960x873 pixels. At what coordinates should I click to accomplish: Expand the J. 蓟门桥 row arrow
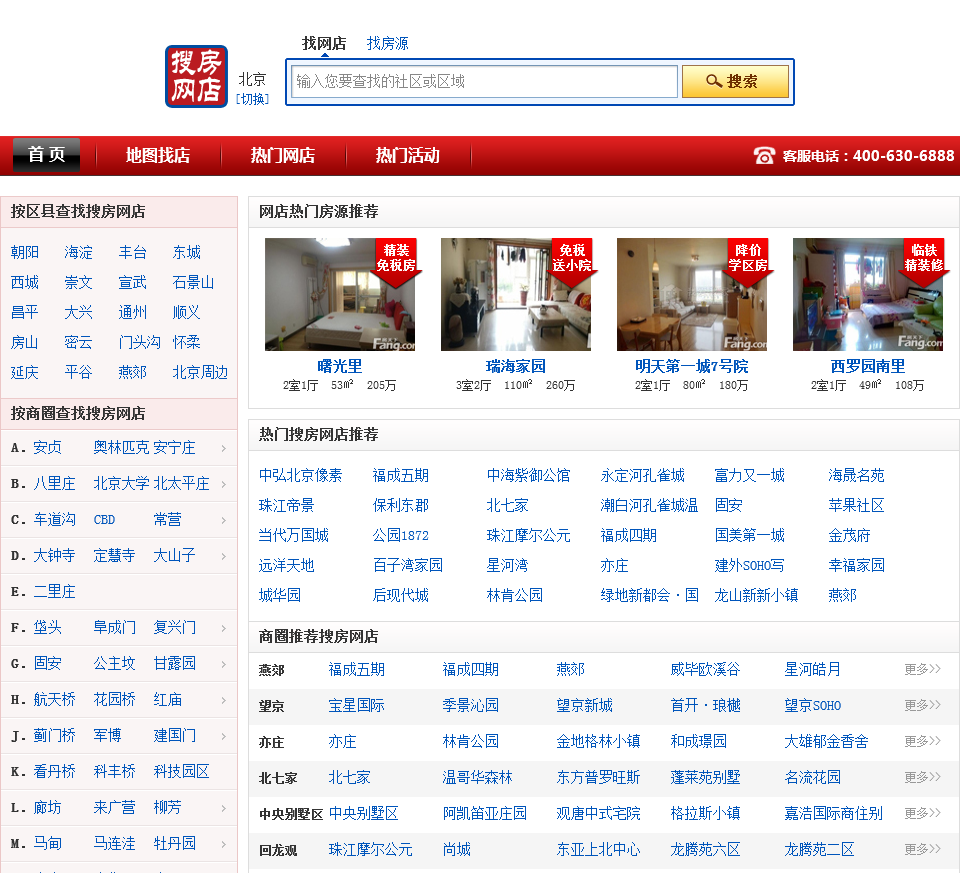coord(224,736)
